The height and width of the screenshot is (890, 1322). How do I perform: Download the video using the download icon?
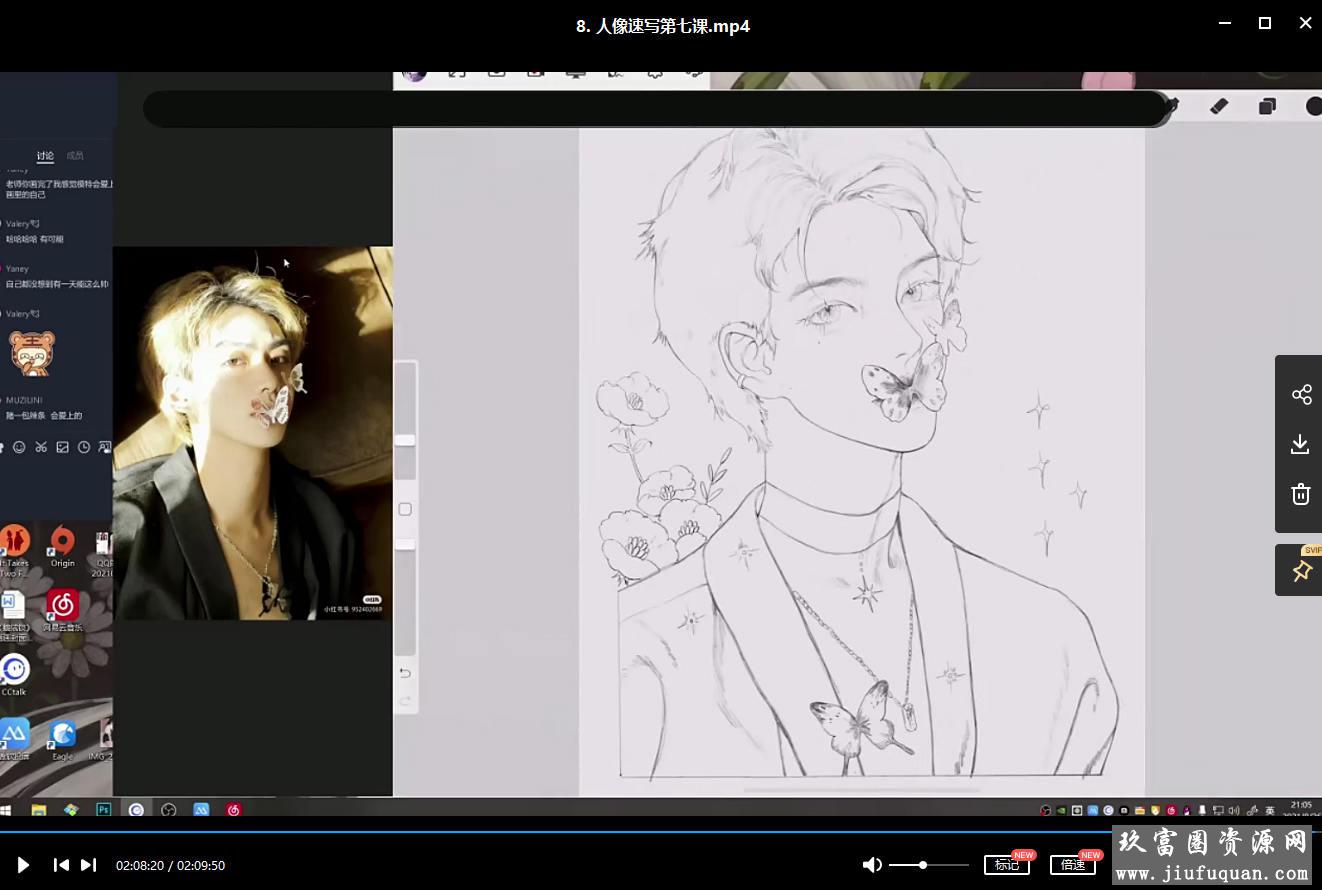(1300, 444)
